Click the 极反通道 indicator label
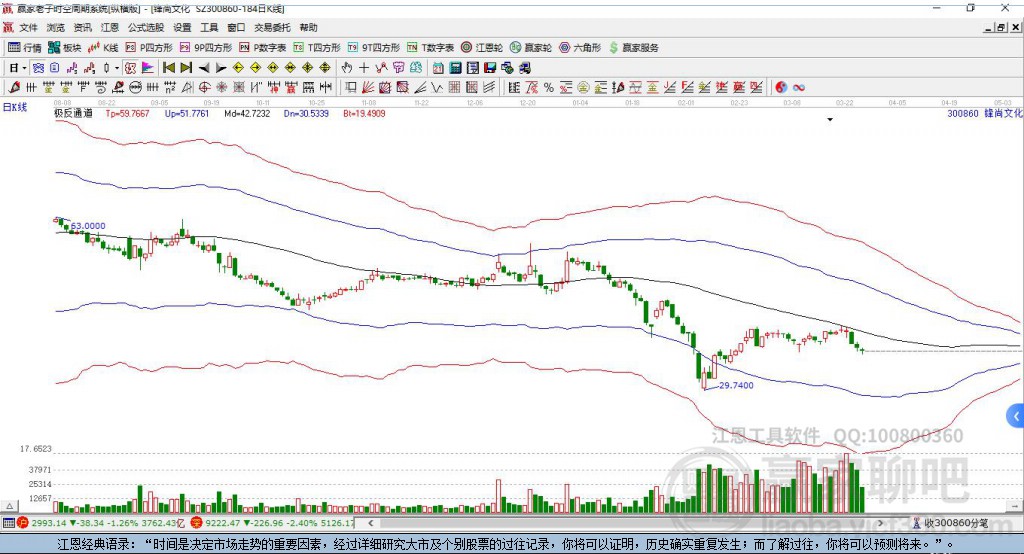This screenshot has width=1024, height=554. (x=73, y=113)
